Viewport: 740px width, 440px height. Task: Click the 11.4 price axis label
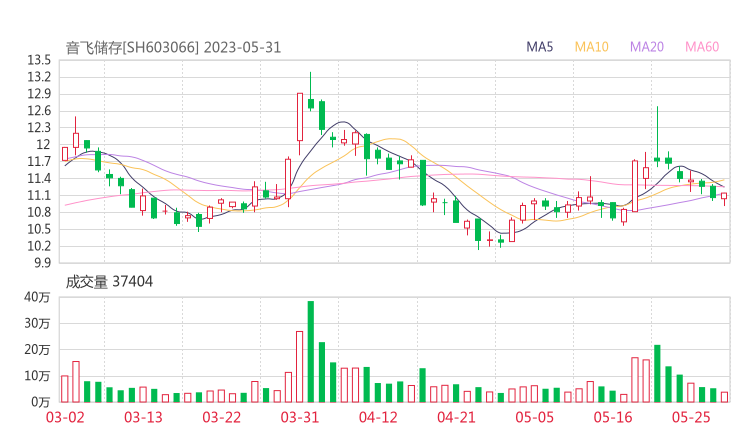coord(39,178)
